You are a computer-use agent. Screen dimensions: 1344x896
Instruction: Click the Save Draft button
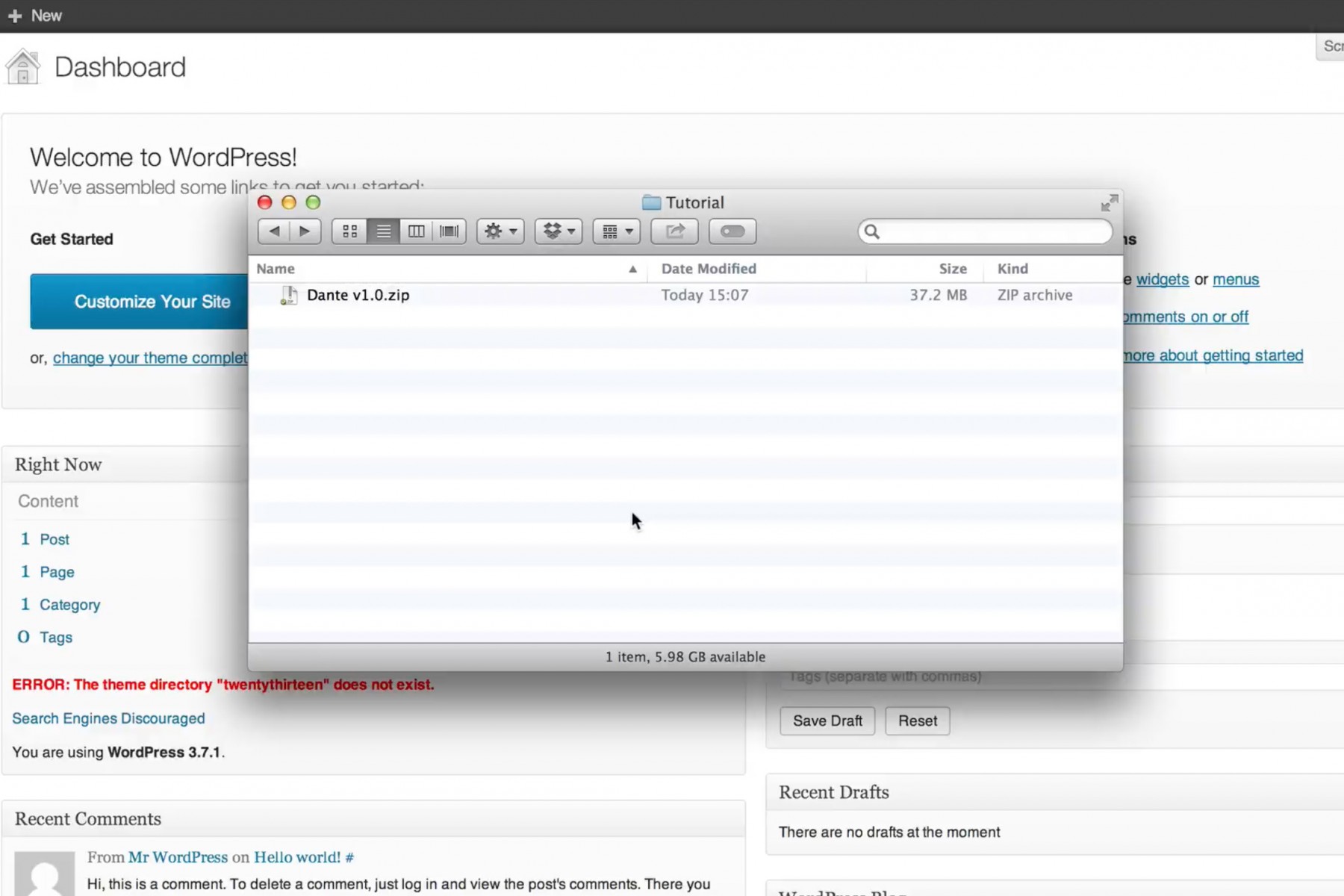pos(827,721)
